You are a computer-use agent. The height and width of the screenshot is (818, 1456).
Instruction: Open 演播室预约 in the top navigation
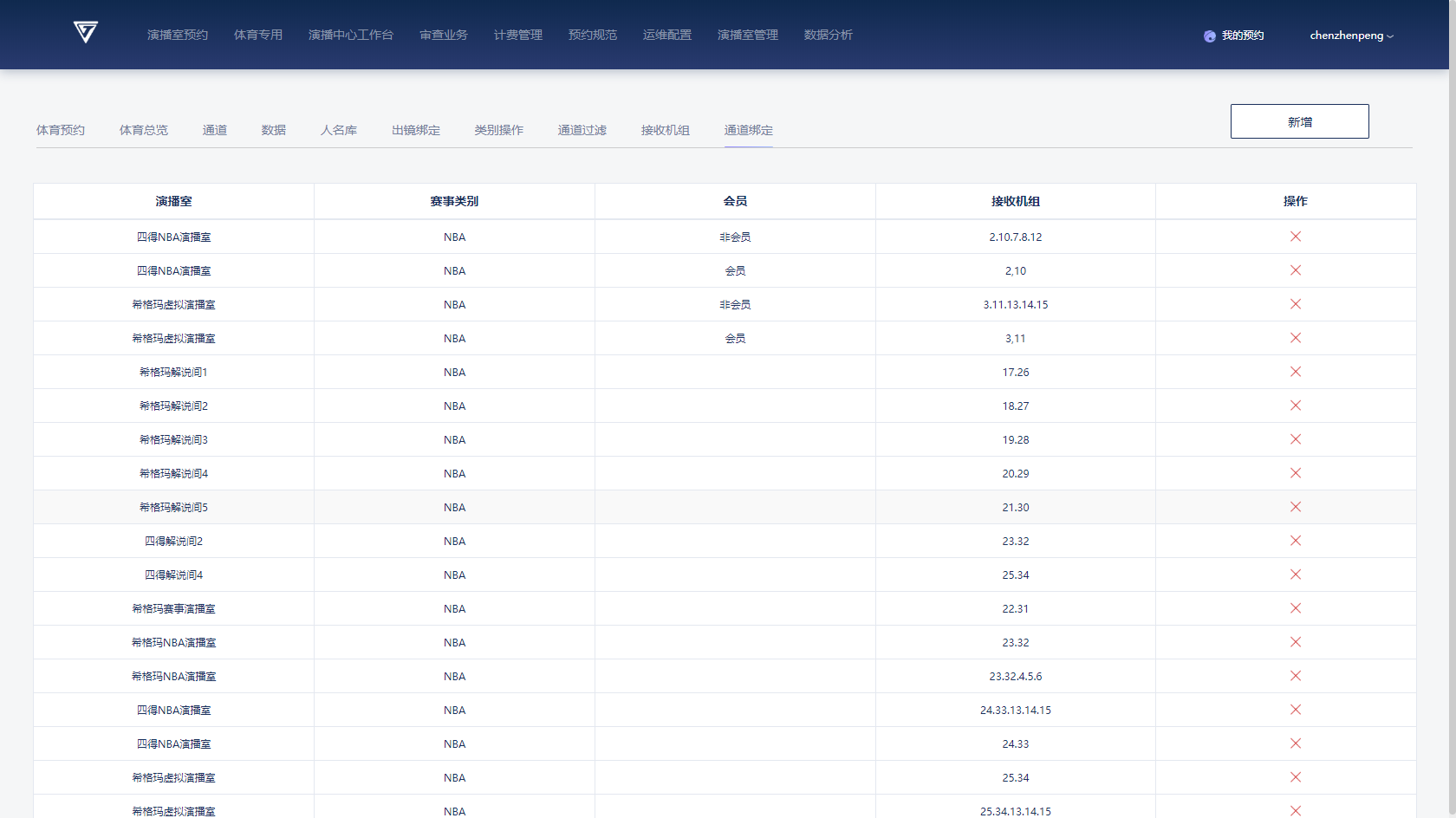point(177,35)
